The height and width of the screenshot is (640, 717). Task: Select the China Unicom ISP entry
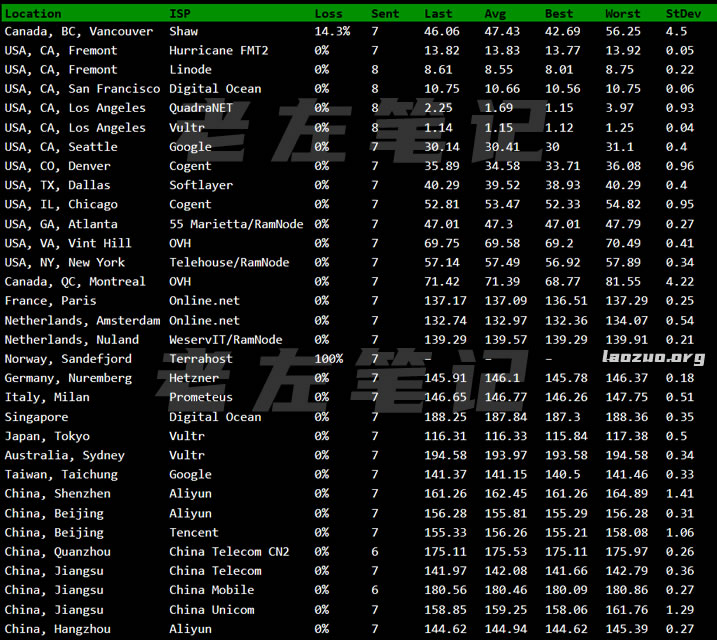pos(211,610)
